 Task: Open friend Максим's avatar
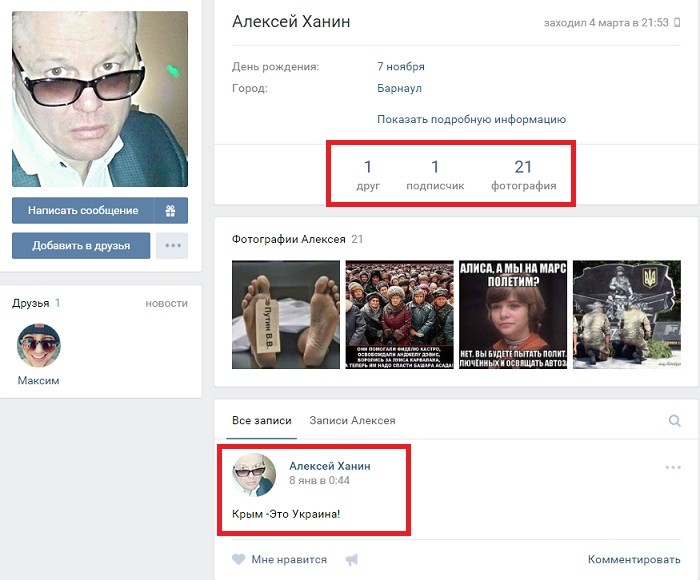39,347
